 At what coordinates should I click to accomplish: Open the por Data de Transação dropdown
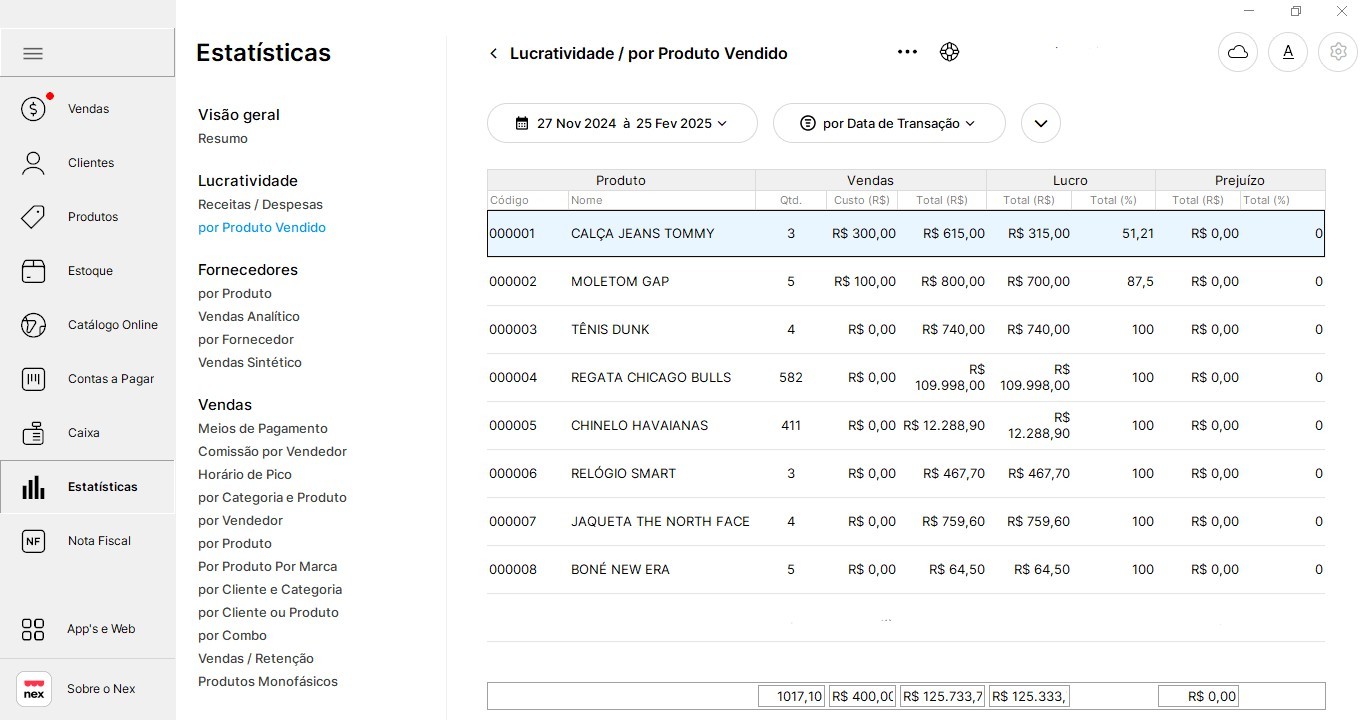click(889, 123)
